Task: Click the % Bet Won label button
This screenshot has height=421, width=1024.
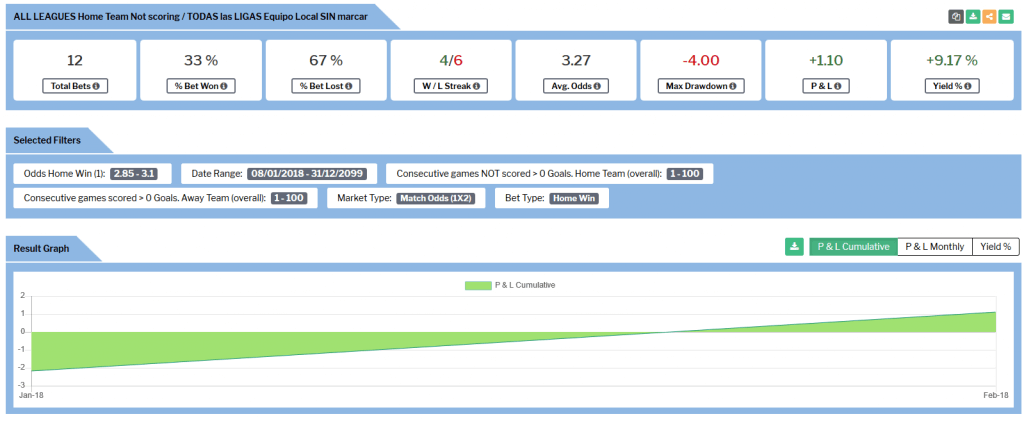Action: [x=201, y=86]
